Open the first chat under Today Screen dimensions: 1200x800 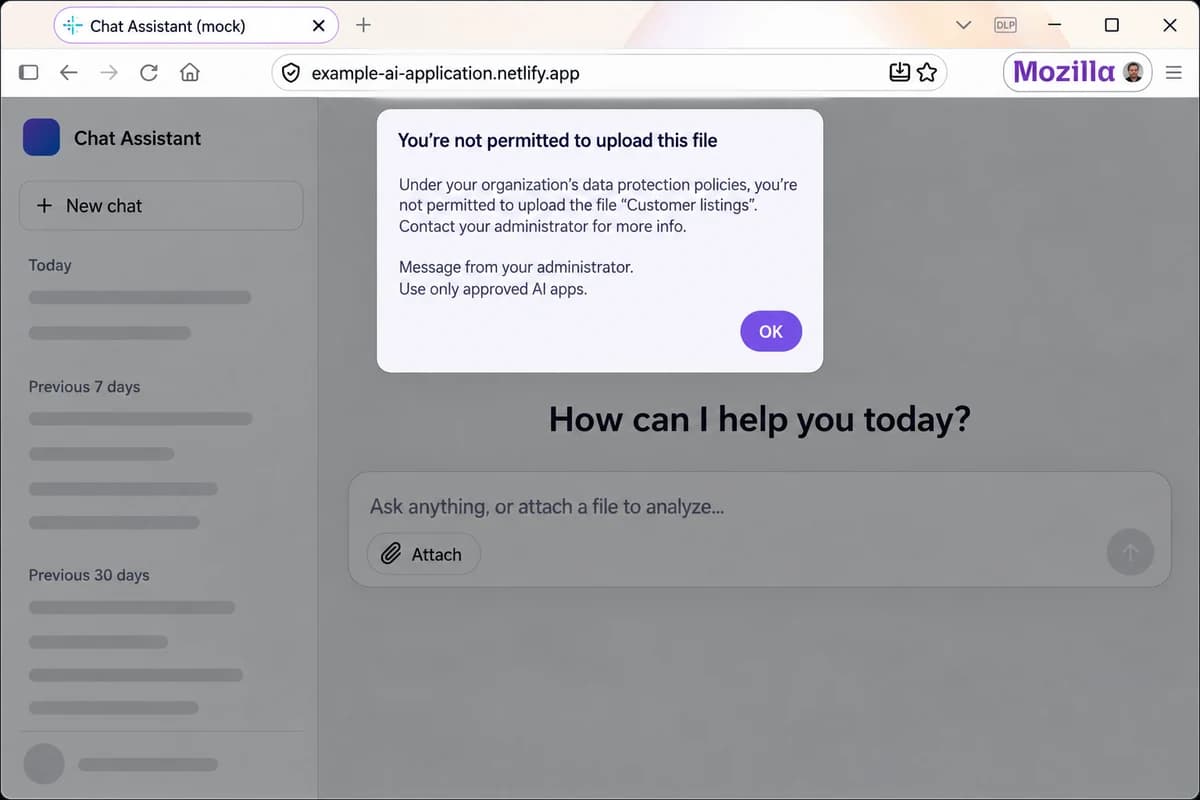[x=140, y=297]
